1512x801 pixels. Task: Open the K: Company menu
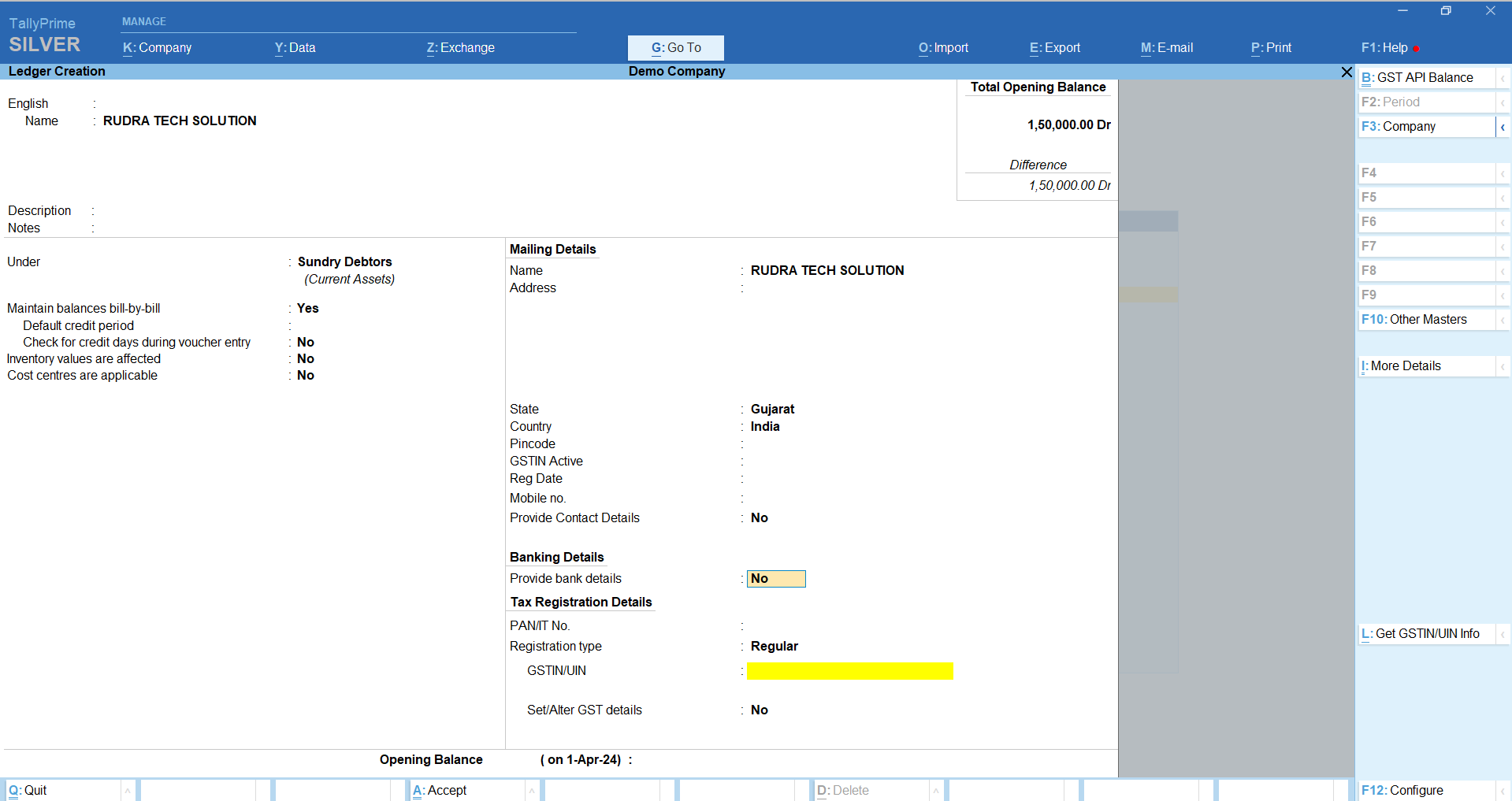158,48
